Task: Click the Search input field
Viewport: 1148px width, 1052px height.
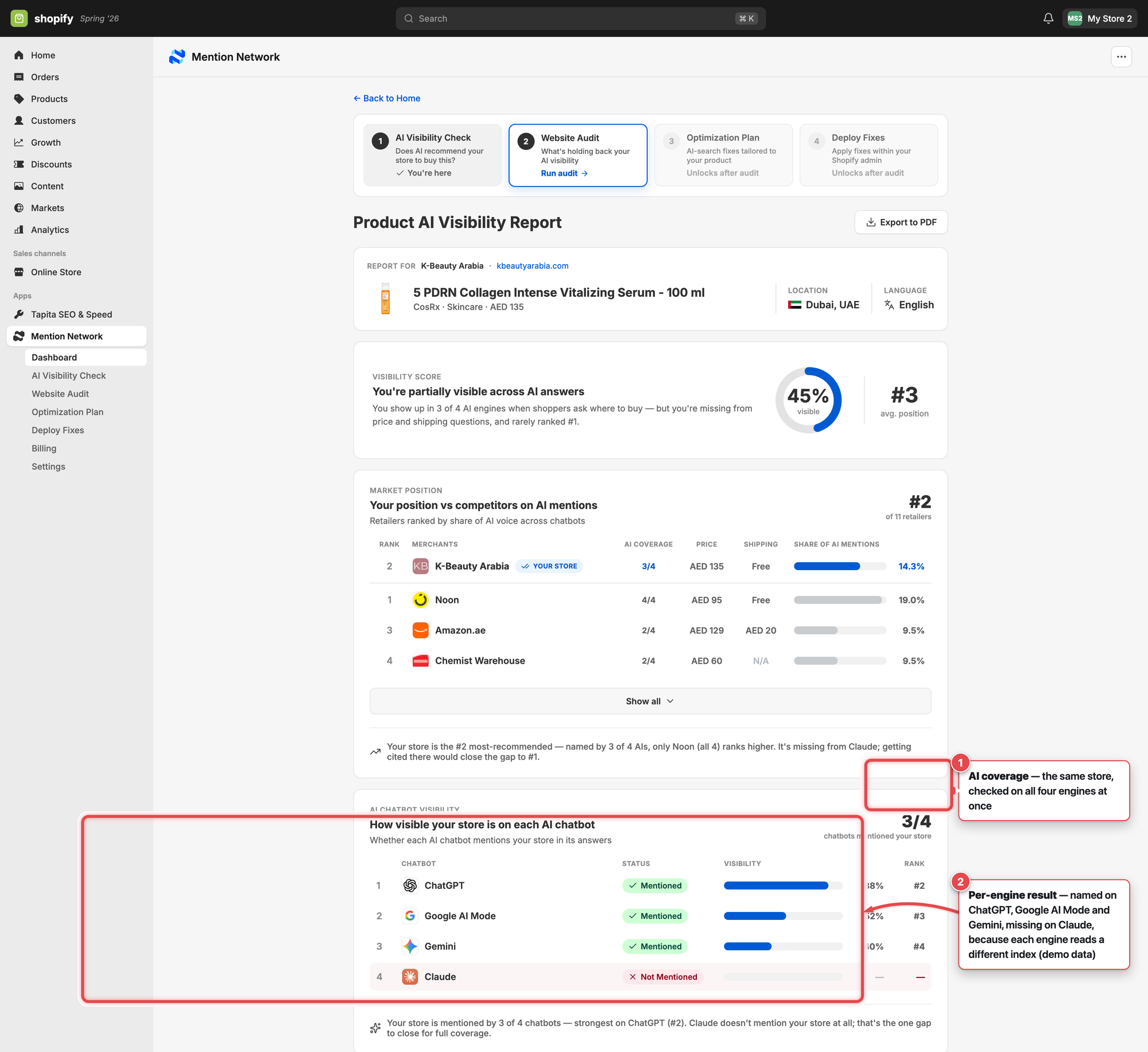Action: (x=580, y=18)
